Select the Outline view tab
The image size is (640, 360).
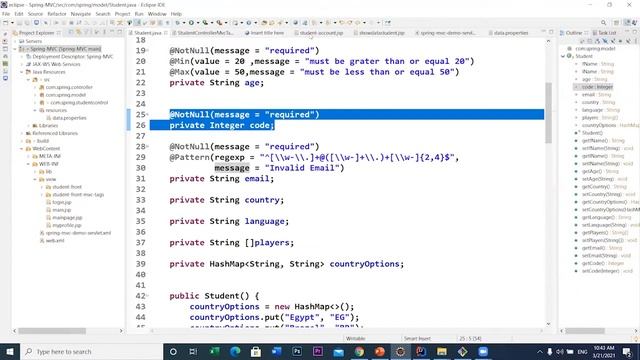coord(573,33)
